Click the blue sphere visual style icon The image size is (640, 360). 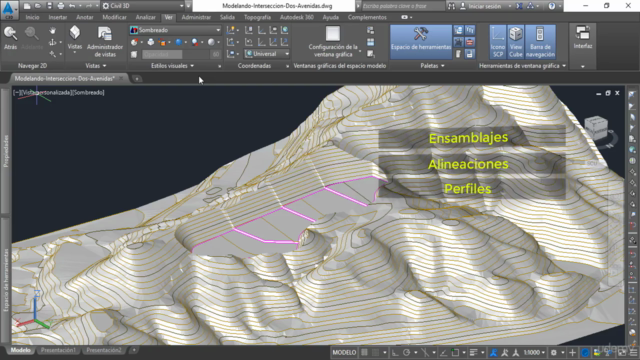[178, 42]
